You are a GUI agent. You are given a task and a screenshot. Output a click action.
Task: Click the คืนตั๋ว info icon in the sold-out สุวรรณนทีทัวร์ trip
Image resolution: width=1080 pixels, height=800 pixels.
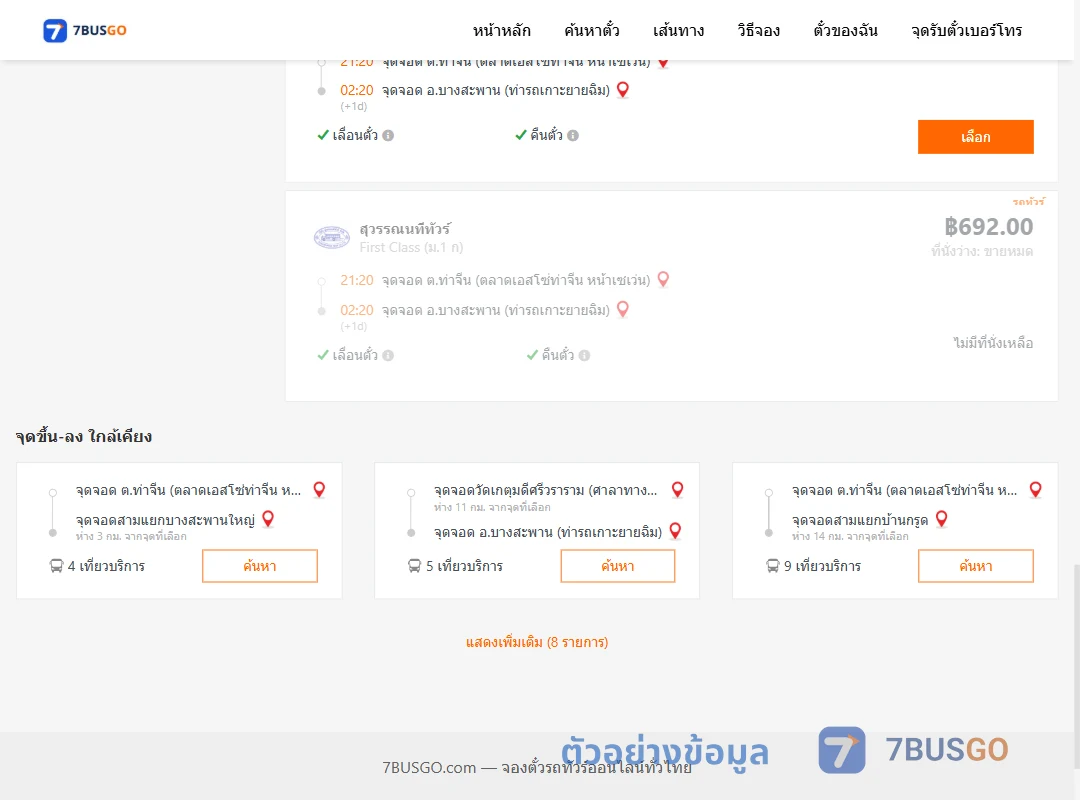point(584,356)
